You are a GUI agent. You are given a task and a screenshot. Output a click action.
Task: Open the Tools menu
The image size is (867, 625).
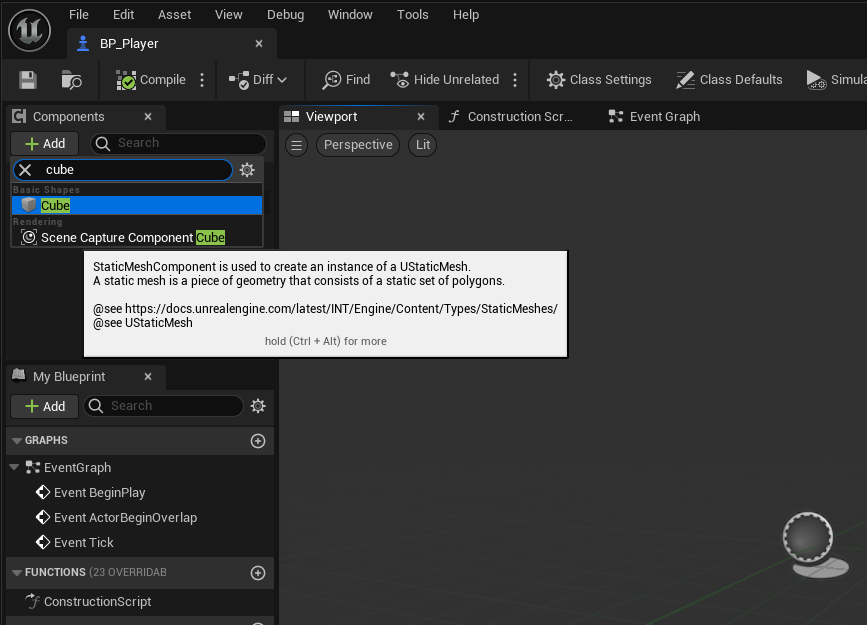click(x=412, y=15)
